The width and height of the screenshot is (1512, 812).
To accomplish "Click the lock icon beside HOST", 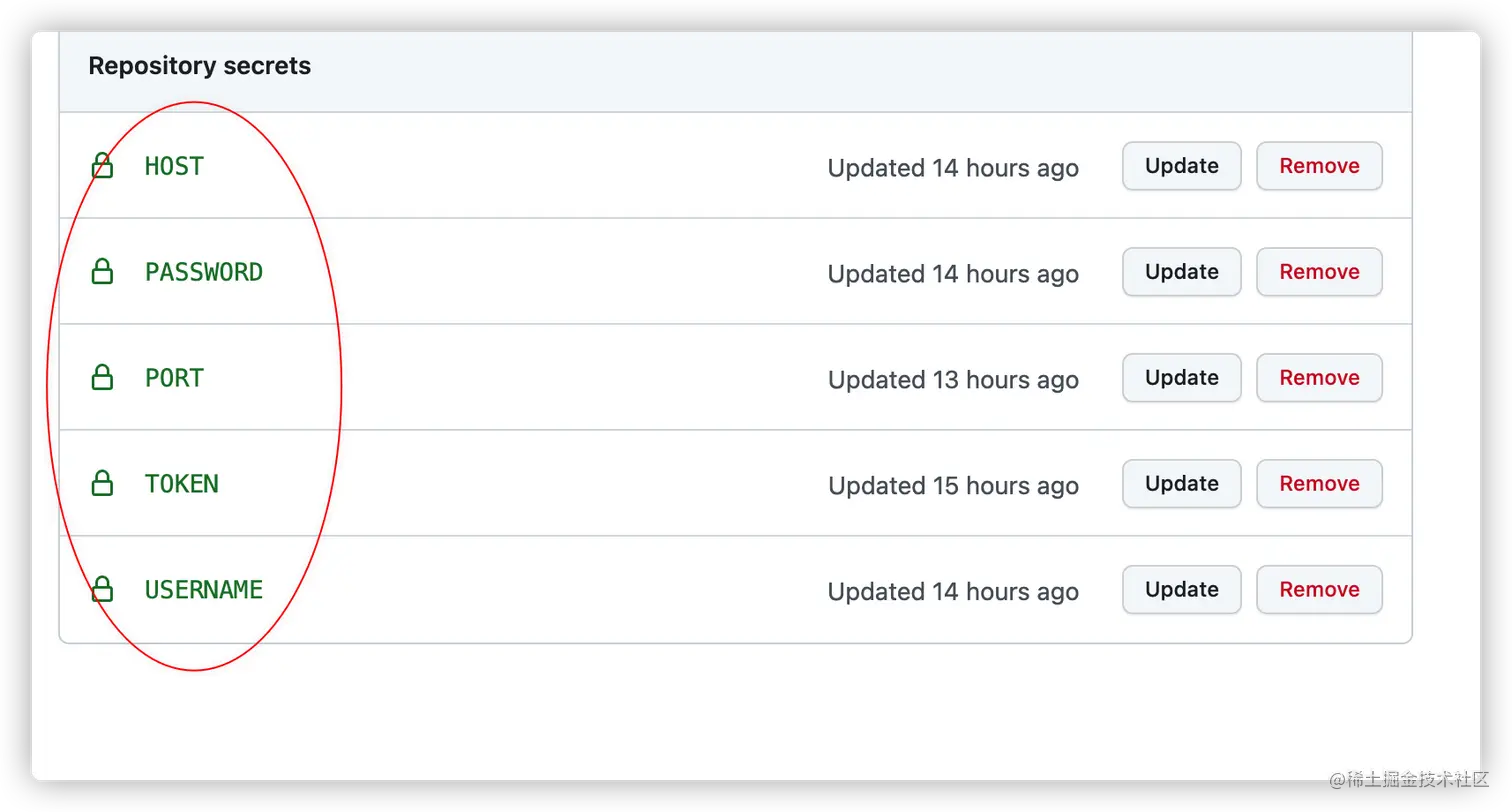I will (102, 166).
